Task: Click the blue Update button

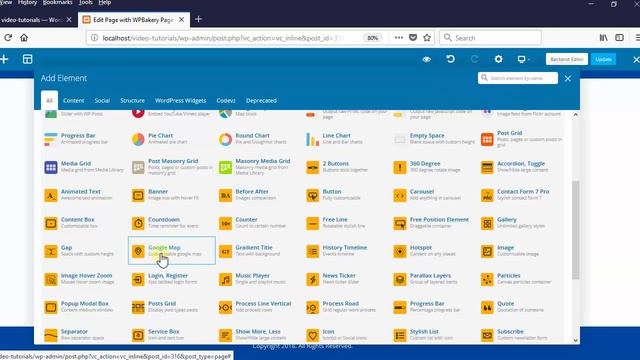Action: pos(603,59)
